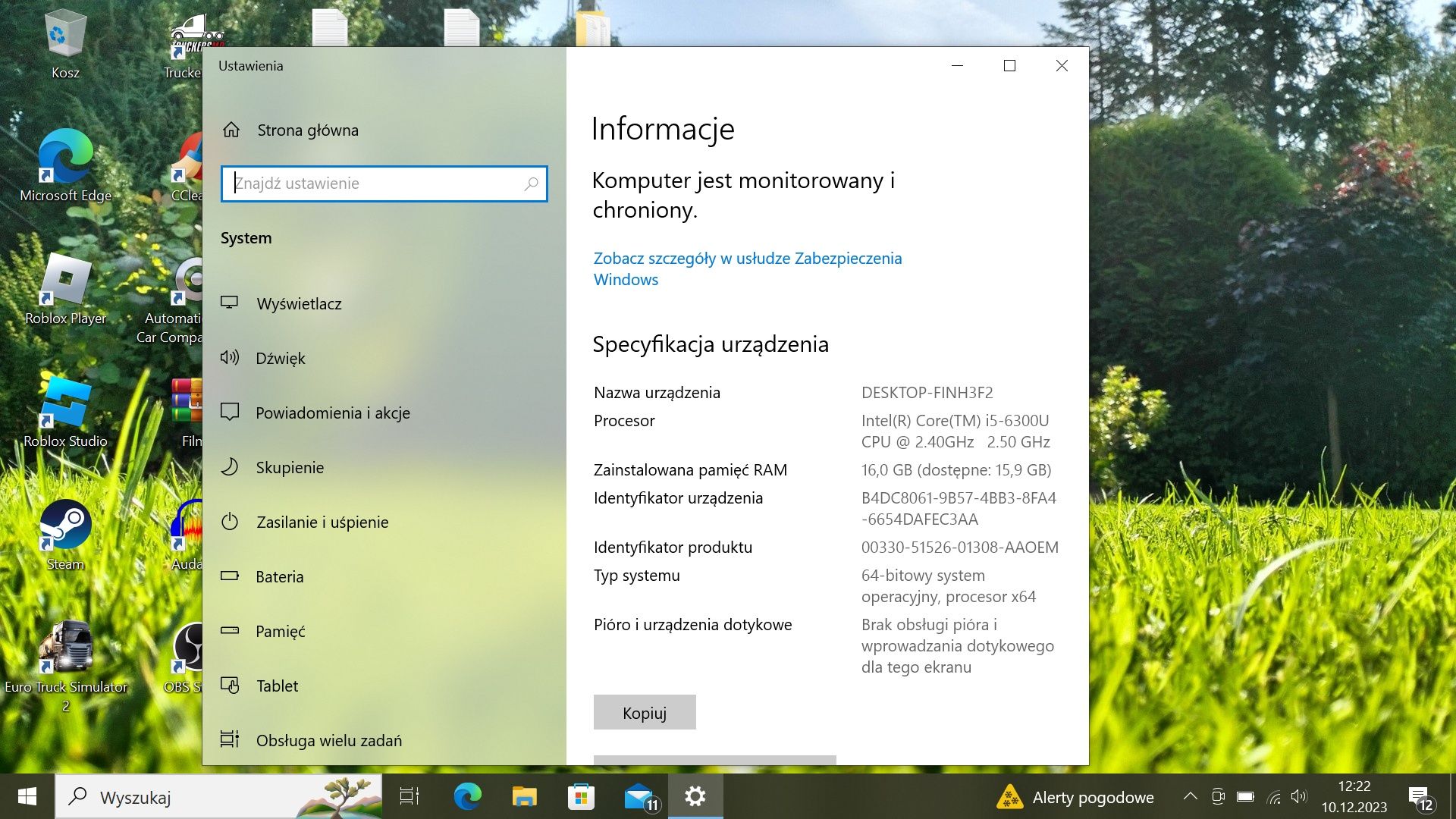Click the Wyświetlacz monitor icon
The image size is (1456, 819).
[229, 303]
